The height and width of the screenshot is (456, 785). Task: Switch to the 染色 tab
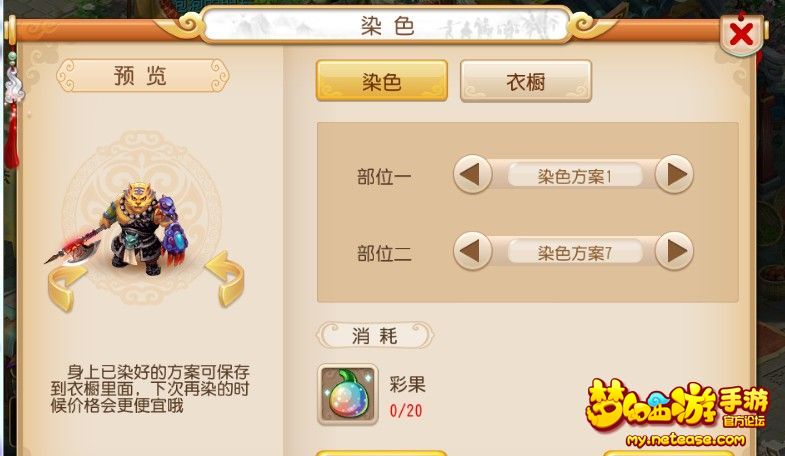point(381,81)
